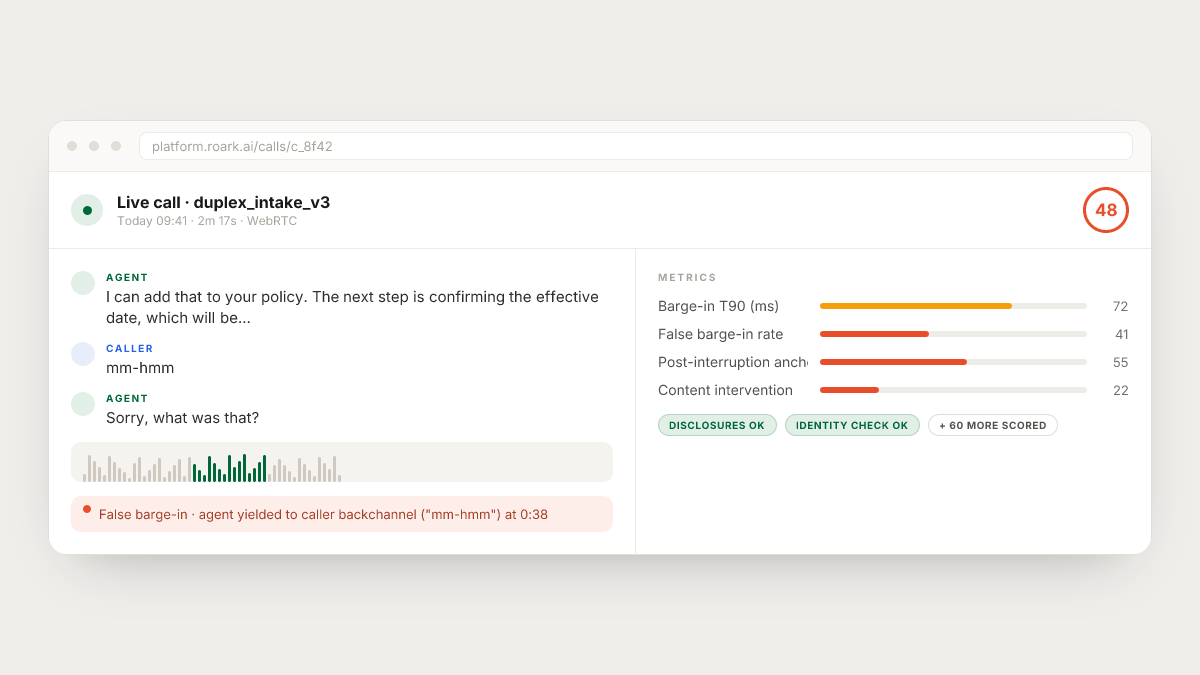Click the Content intervention value 22
The height and width of the screenshot is (675, 1200).
tap(1120, 390)
